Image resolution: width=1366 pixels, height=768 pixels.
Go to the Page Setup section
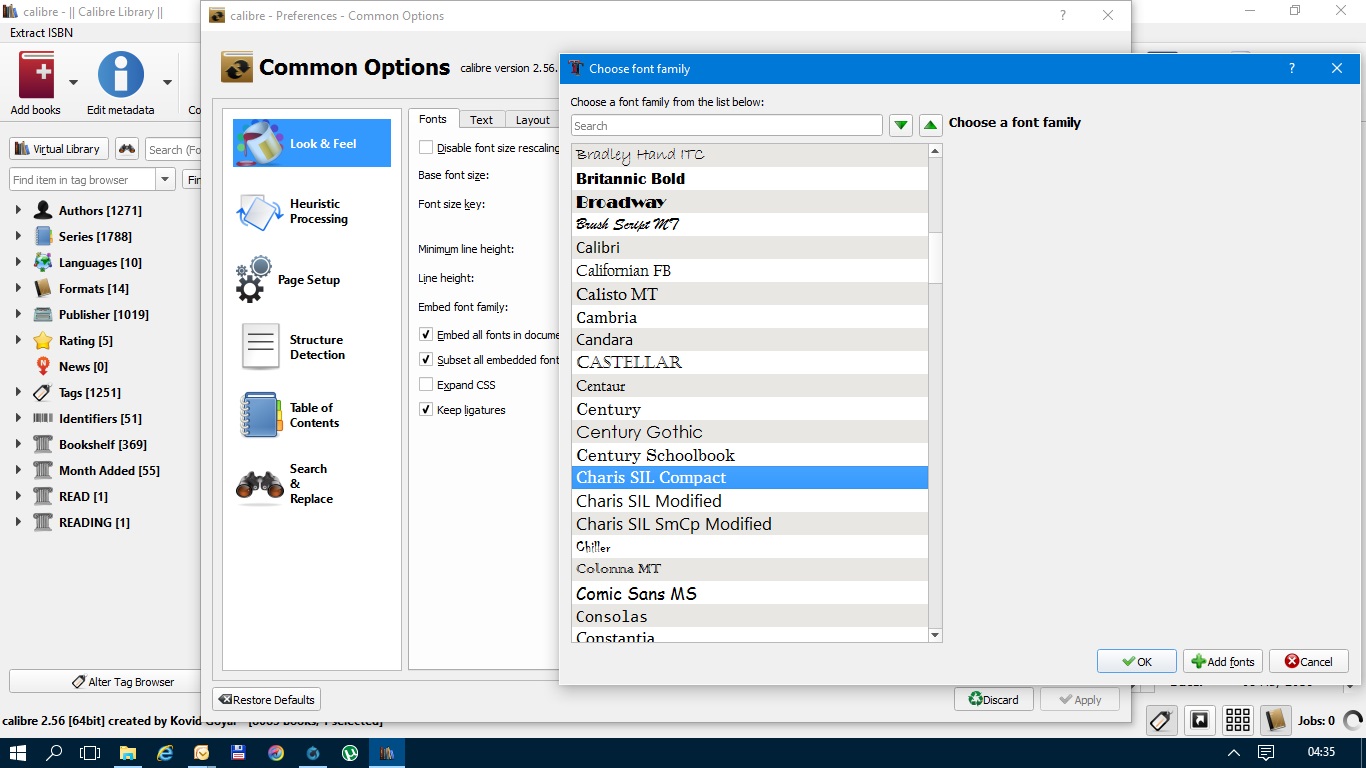(x=312, y=280)
